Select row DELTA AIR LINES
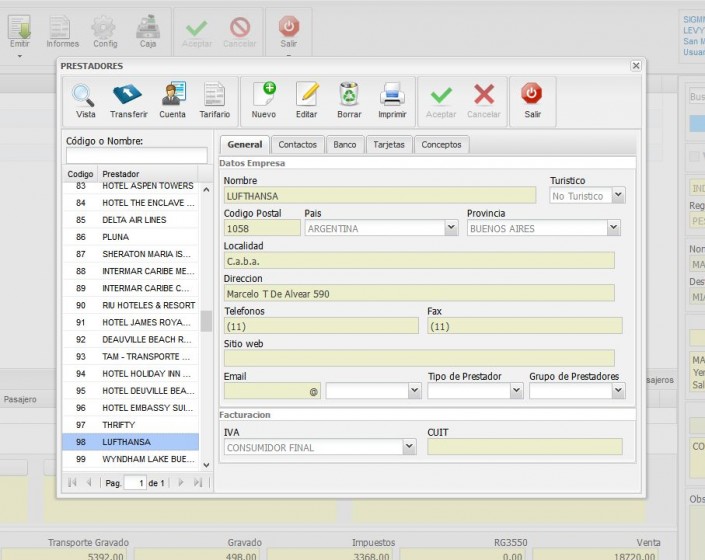 pos(130,220)
